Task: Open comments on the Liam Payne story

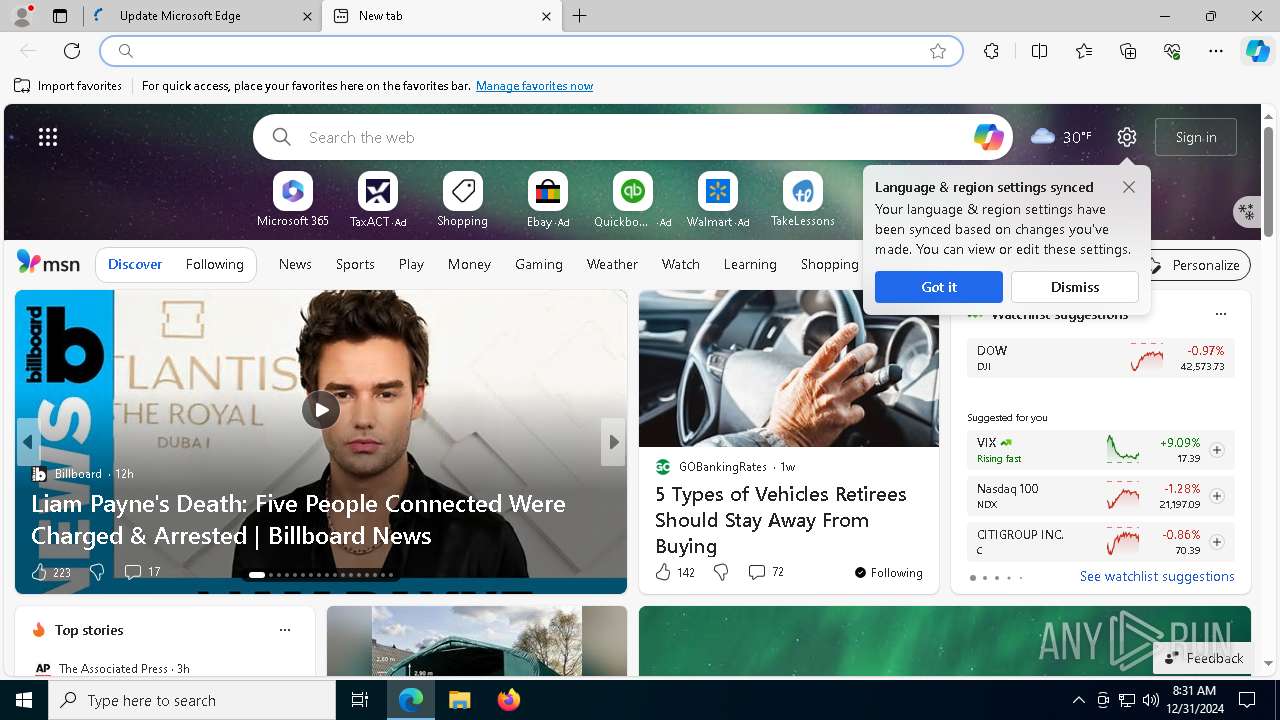Action: (141, 572)
